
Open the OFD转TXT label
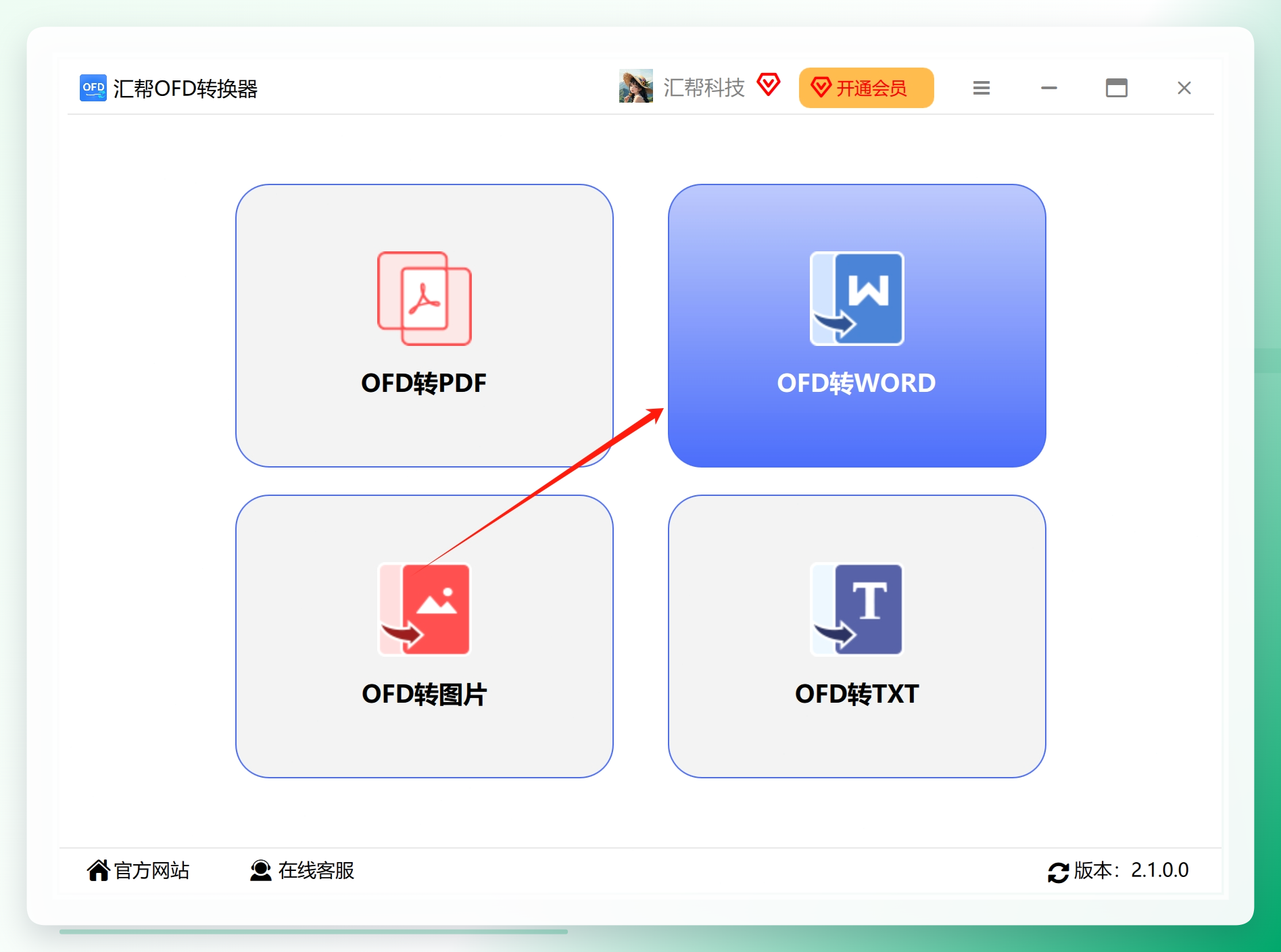pos(856,694)
